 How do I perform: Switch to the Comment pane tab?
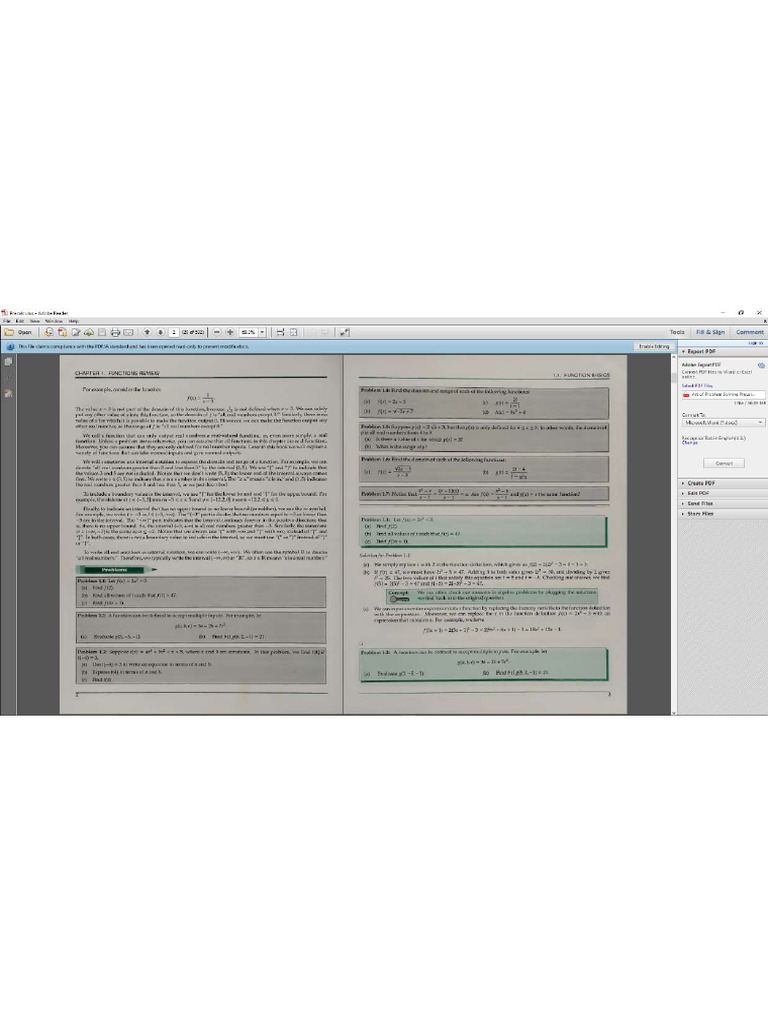749,332
